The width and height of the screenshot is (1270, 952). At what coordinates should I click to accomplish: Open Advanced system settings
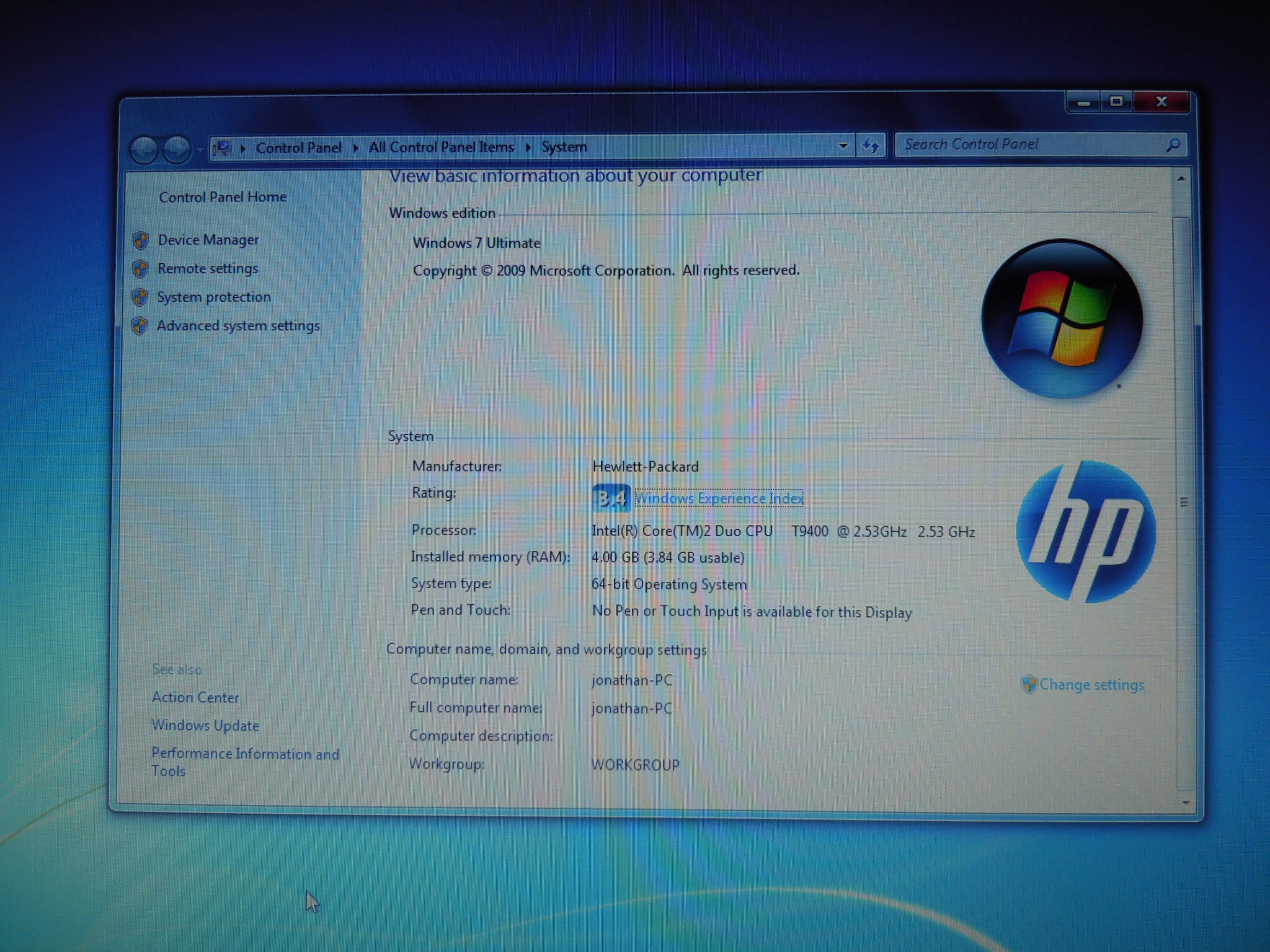tap(238, 325)
